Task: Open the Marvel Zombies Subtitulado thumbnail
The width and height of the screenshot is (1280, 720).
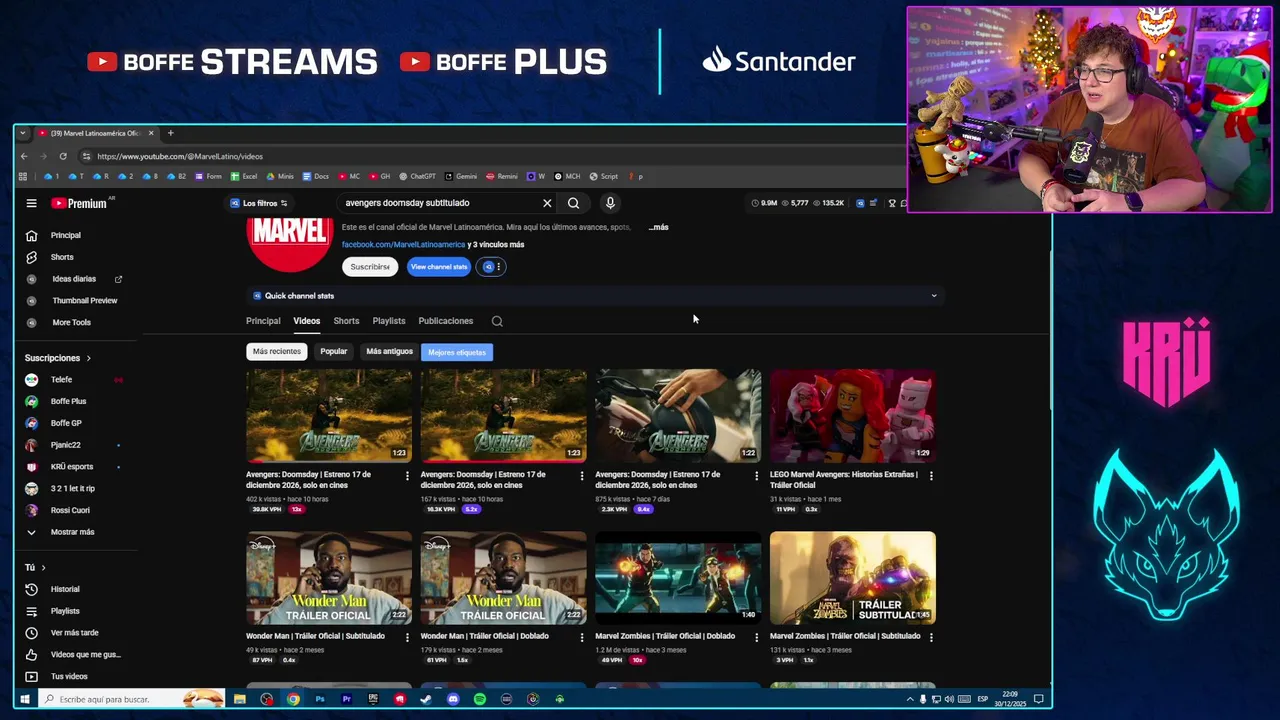Action: (853, 577)
